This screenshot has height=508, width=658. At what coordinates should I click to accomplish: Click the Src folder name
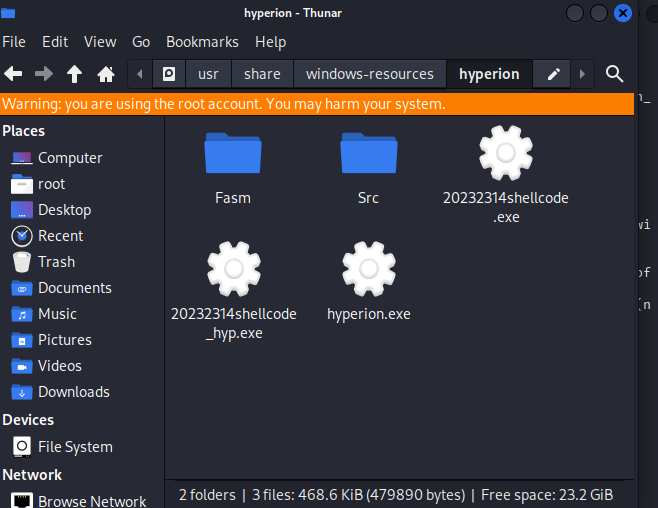tap(368, 198)
